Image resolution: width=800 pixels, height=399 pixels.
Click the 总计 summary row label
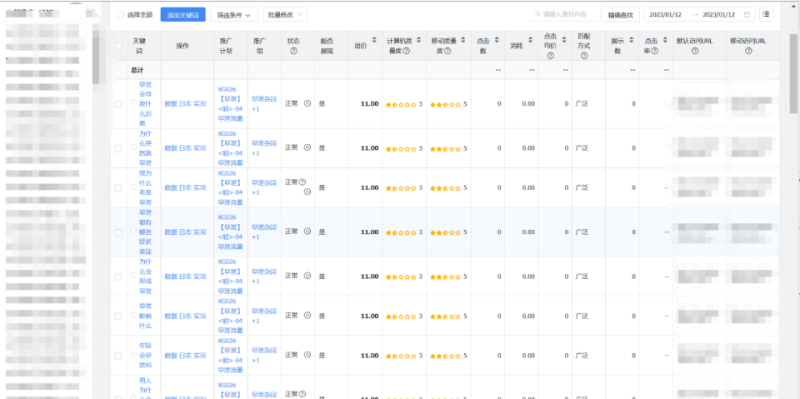tap(137, 70)
